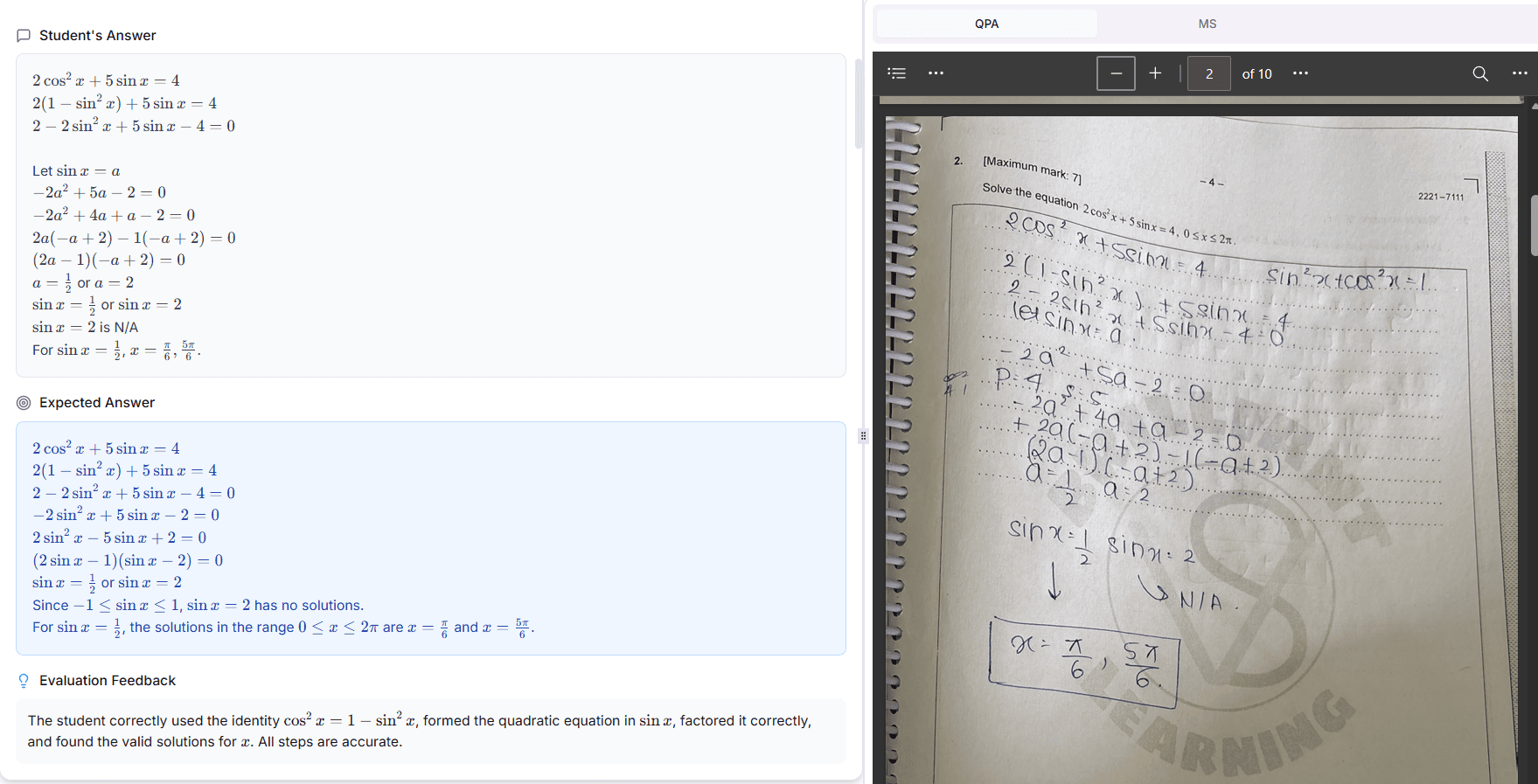1538x784 pixels.
Task: Search the PDF with magnifier icon
Action: point(1480,73)
